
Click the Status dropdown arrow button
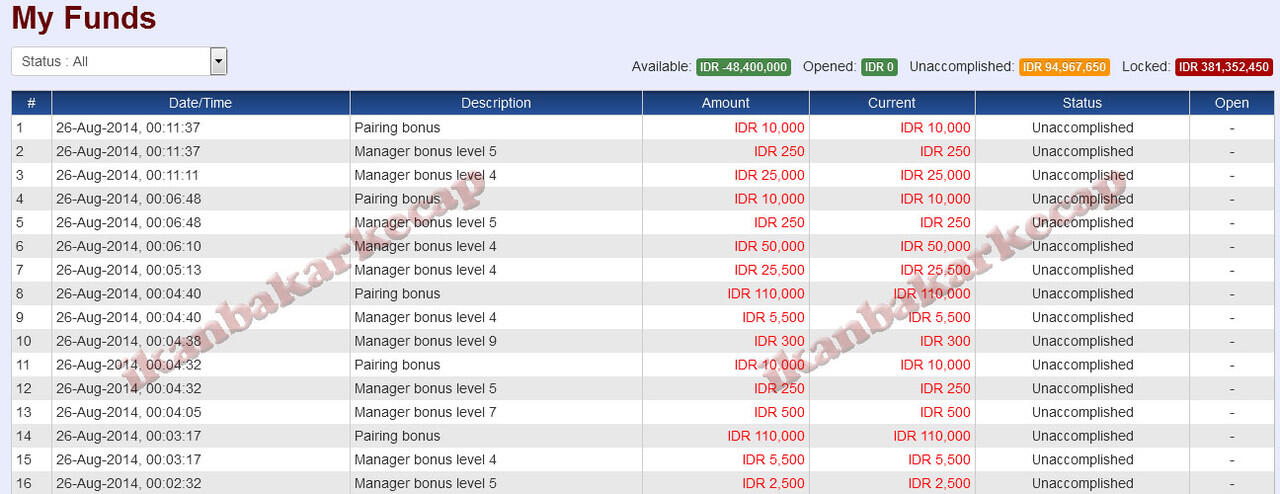pos(219,61)
